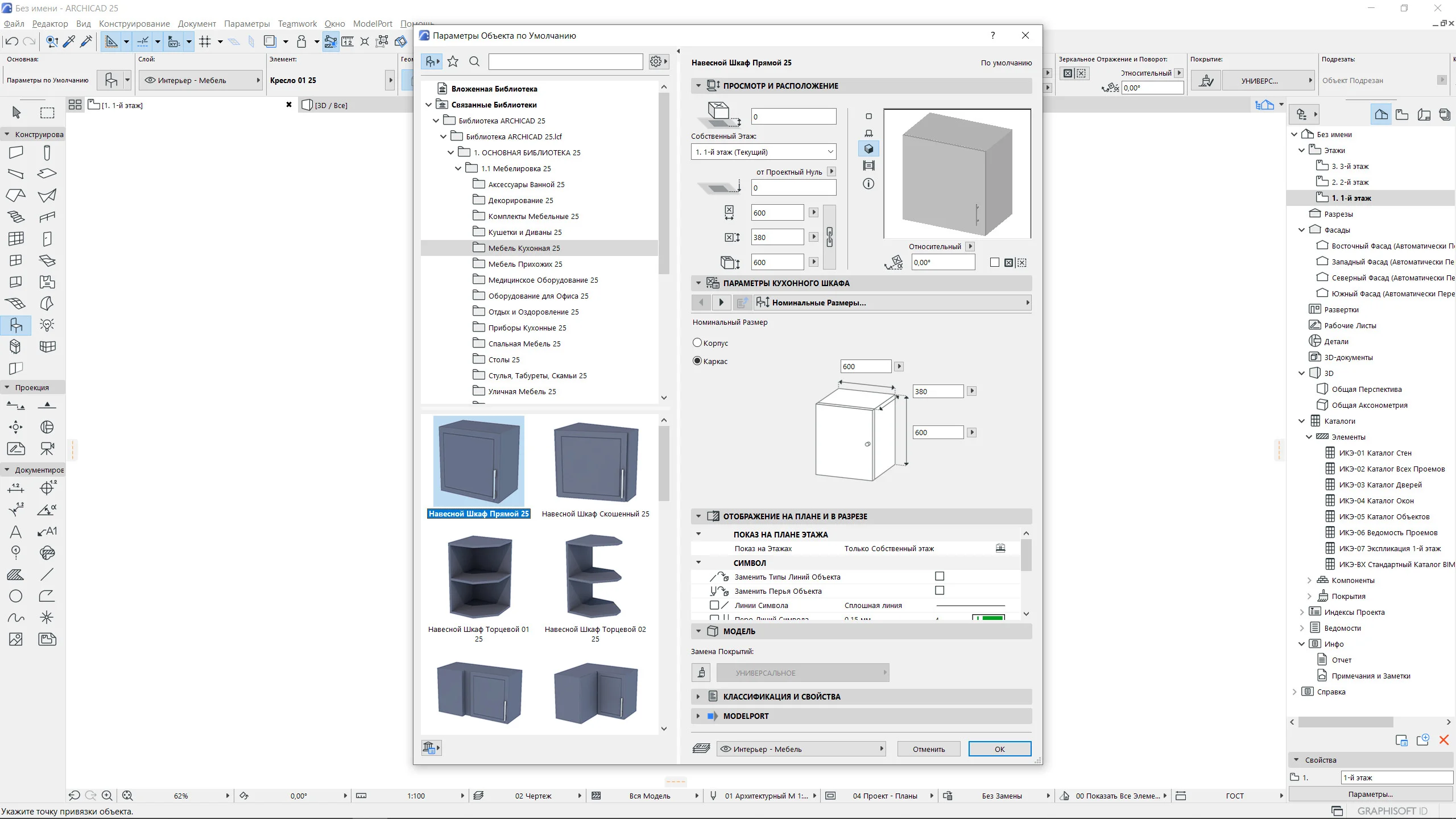
Task: Open the Собственный Этаж dropdown
Action: pyautogui.click(x=763, y=152)
